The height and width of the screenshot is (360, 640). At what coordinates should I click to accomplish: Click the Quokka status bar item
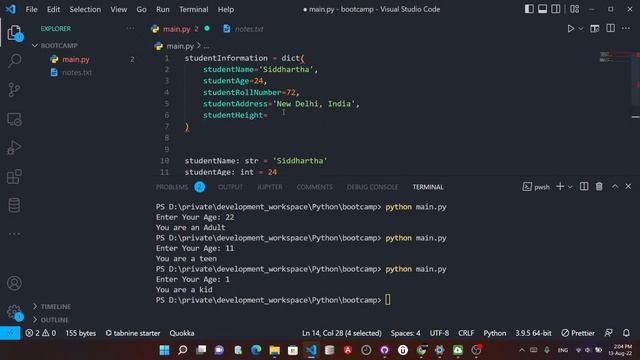click(182, 333)
